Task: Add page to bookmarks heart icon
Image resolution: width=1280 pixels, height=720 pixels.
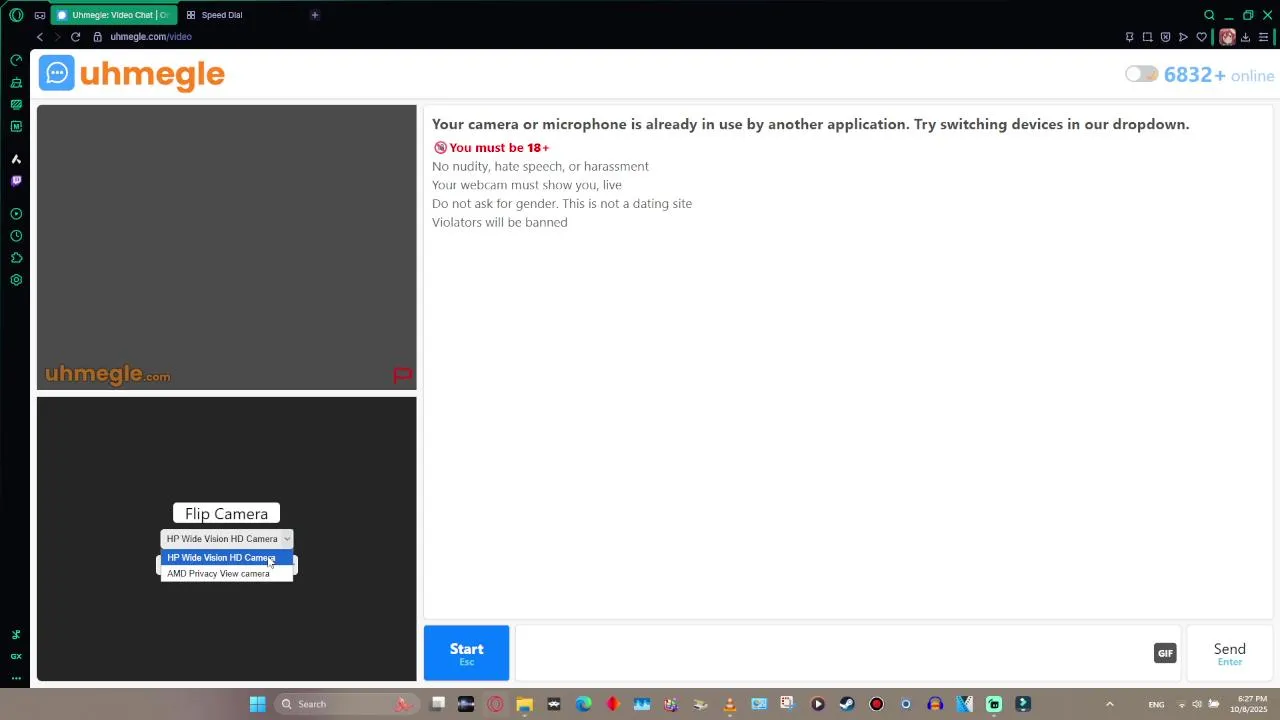Action: (1201, 37)
